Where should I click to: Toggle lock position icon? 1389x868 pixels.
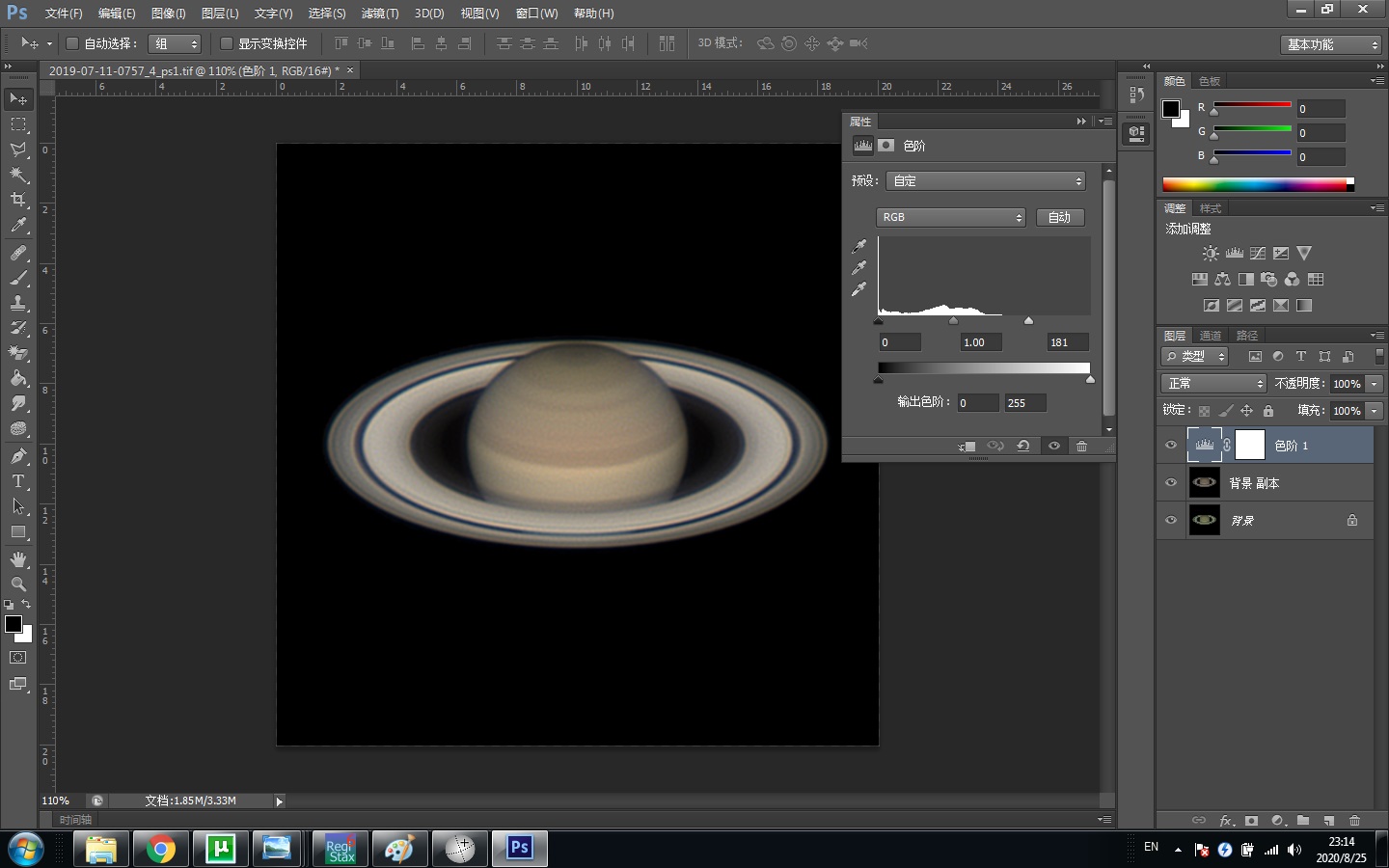click(1247, 411)
